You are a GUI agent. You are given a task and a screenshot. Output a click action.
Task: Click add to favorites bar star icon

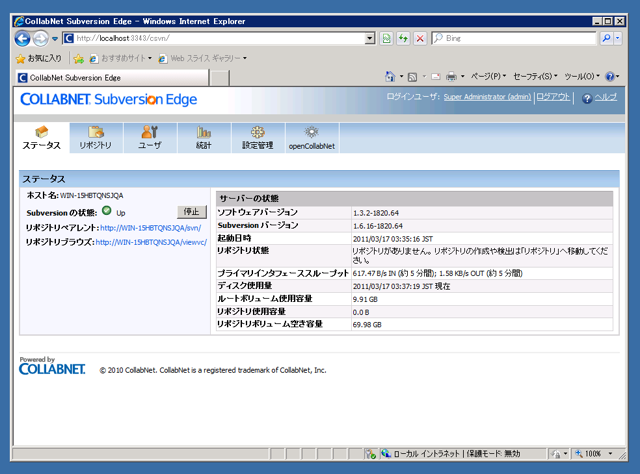pyautogui.click(x=79, y=59)
